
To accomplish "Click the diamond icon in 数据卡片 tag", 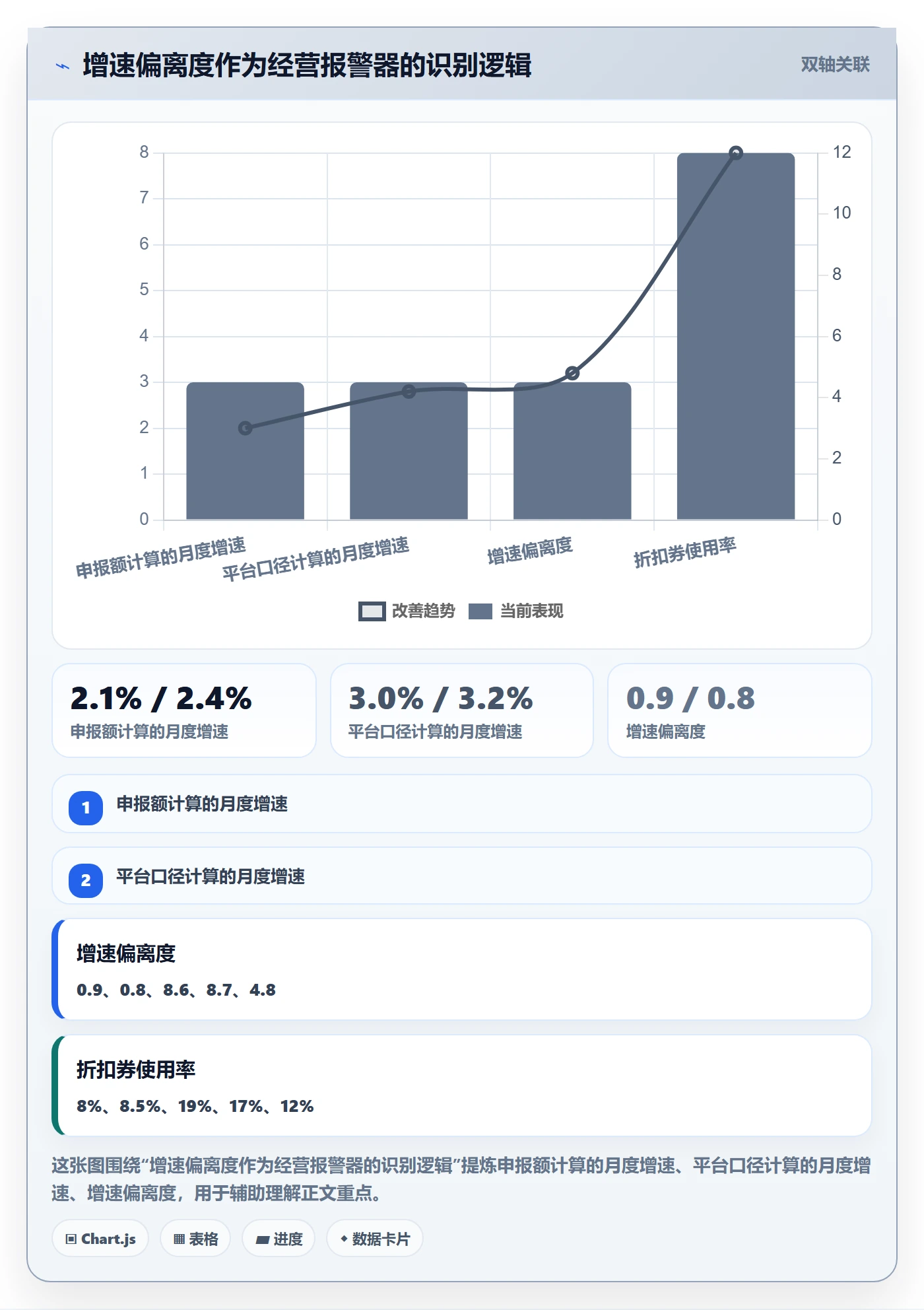I will 344,1239.
